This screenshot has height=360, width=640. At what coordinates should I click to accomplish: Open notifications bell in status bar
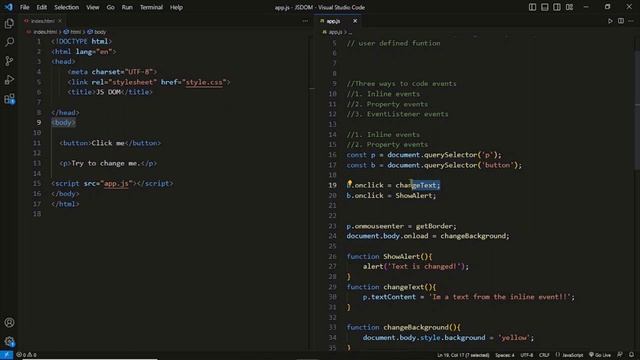[631, 355]
